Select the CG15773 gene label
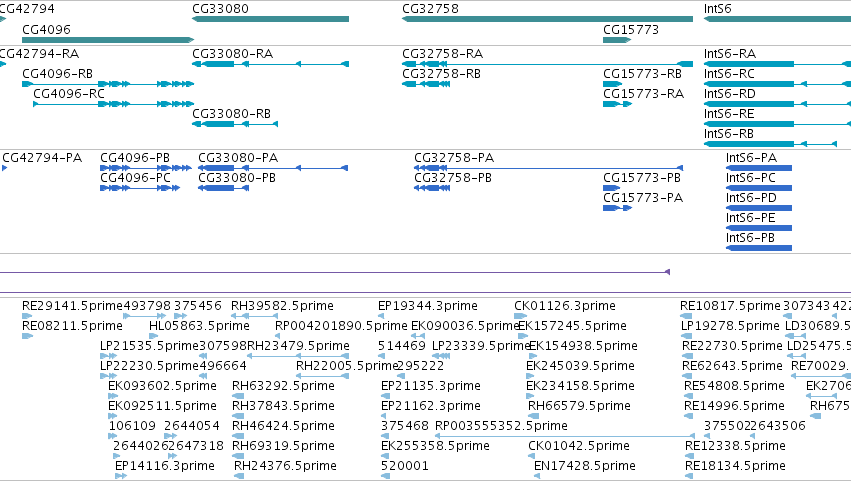Image resolution: width=851 pixels, height=481 pixels. [631, 29]
